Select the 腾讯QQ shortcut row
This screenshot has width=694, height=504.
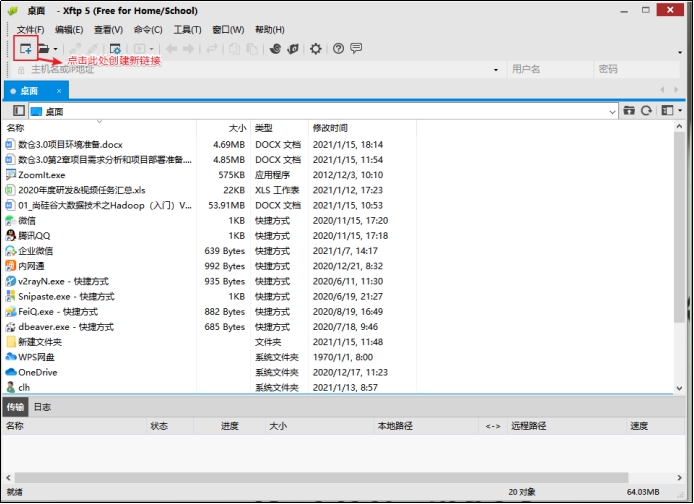[x=208, y=236]
